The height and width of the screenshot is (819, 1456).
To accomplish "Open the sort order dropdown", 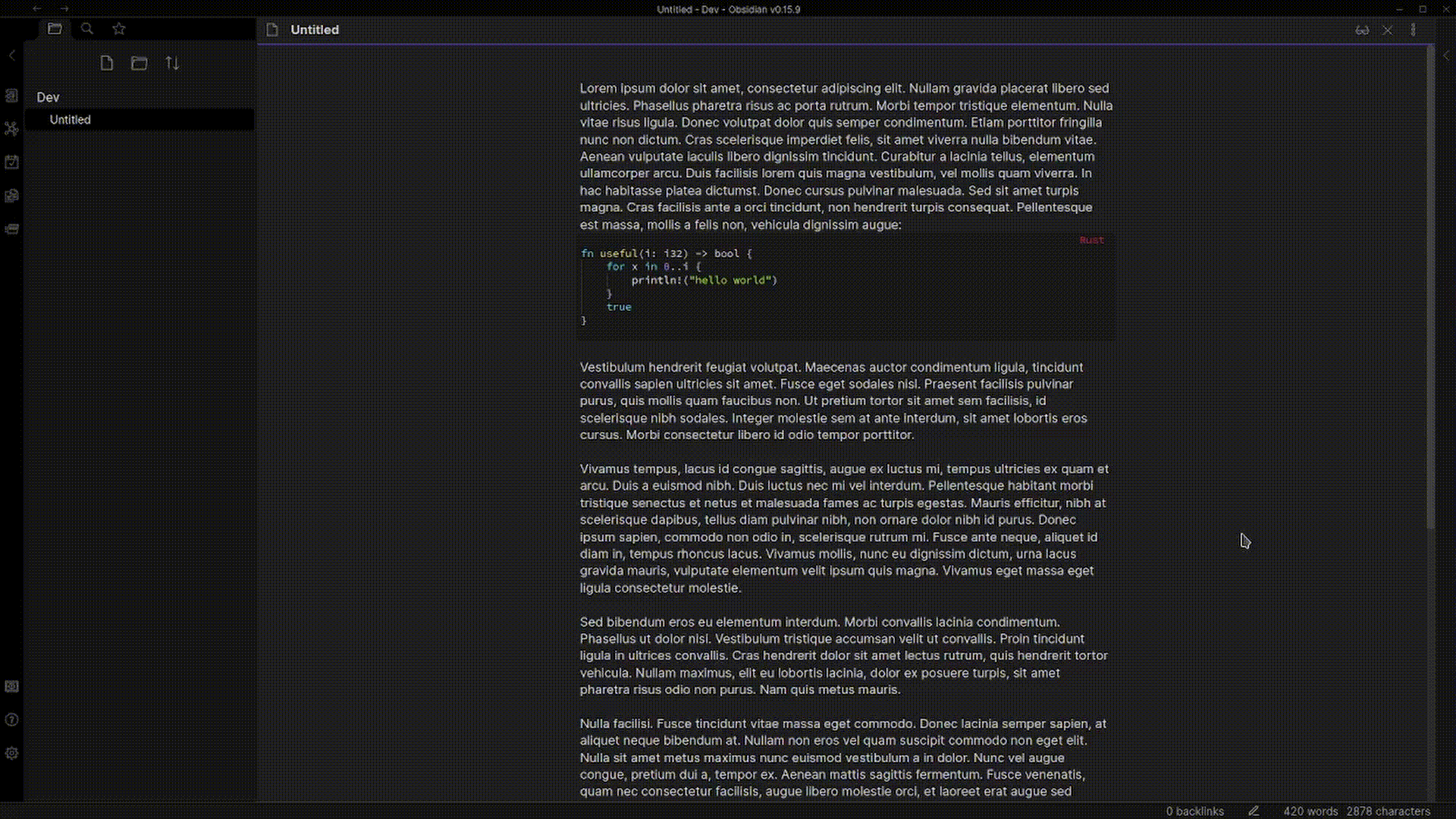I will click(x=172, y=63).
